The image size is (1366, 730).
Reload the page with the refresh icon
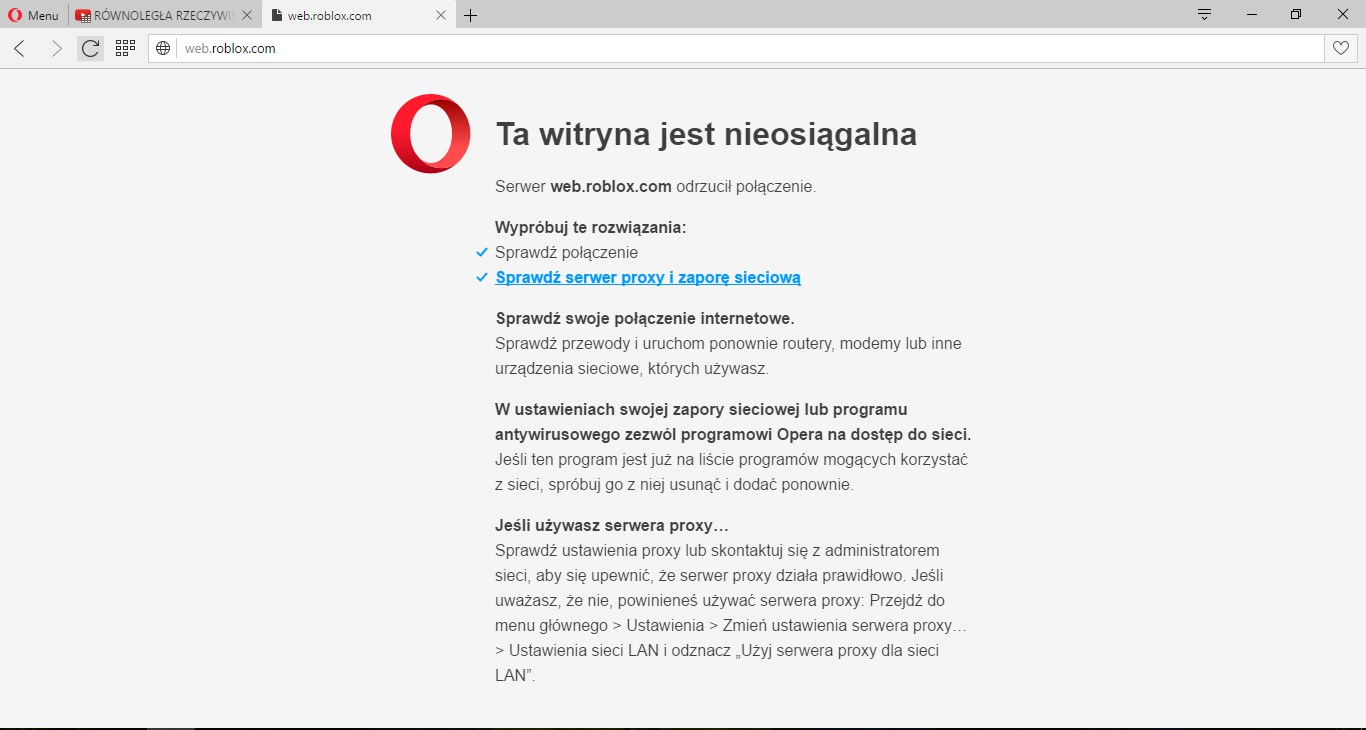point(91,48)
